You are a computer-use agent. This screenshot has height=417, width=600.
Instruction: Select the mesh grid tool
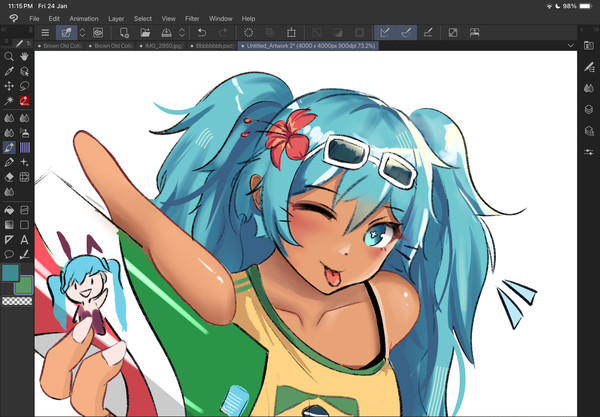(x=24, y=177)
